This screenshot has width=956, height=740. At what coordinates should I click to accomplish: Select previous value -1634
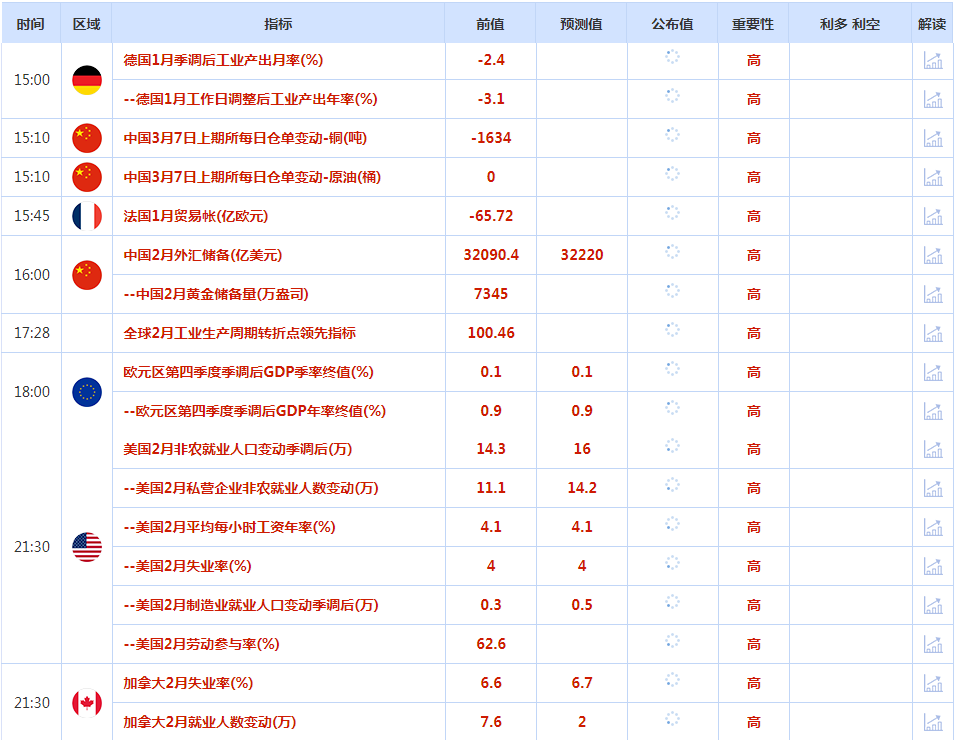(491, 138)
